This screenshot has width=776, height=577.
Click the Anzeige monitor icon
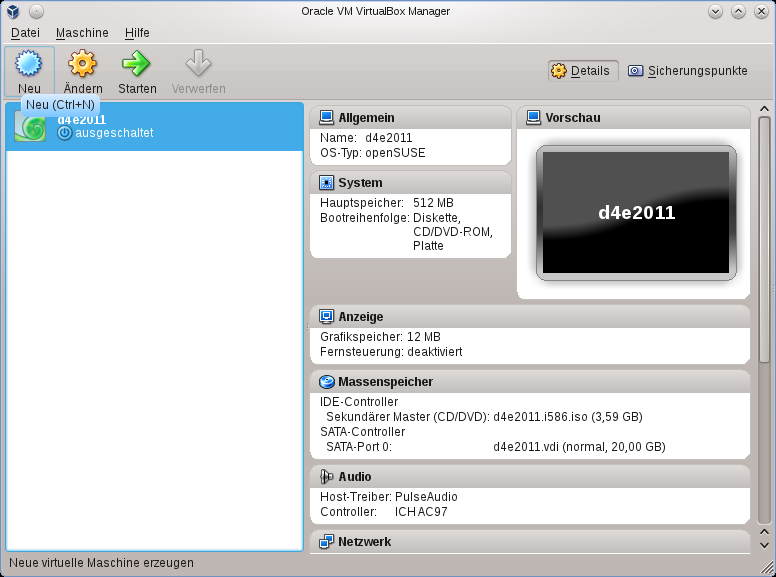[326, 317]
